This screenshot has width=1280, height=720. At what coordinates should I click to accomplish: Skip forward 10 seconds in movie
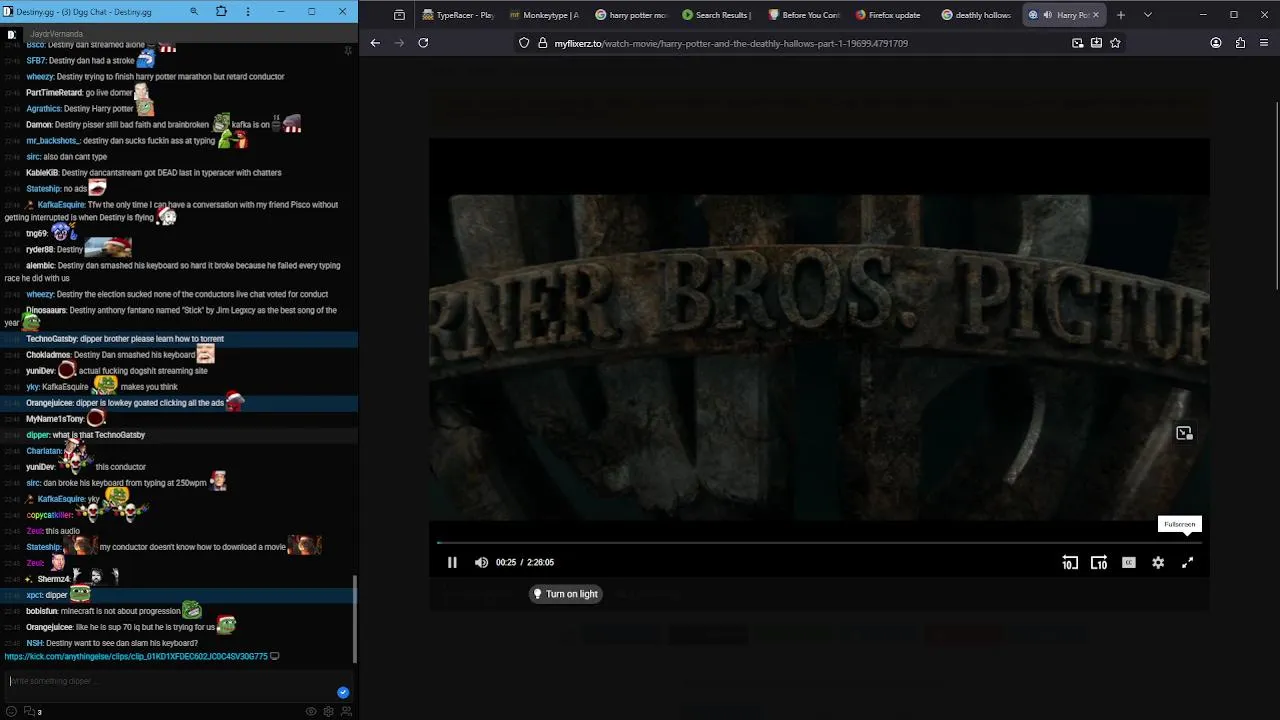tap(1099, 563)
